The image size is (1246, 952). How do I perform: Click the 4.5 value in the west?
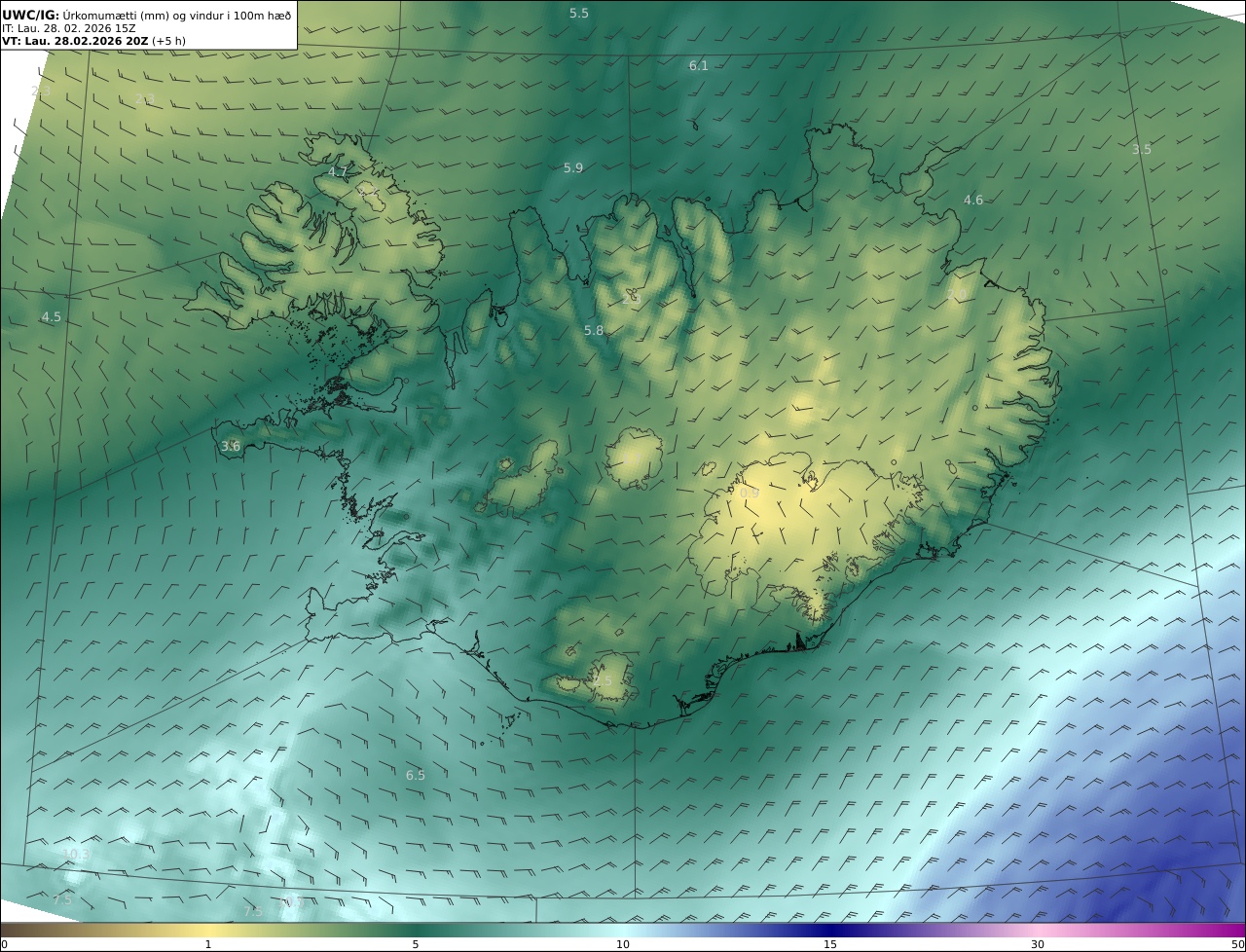(x=51, y=316)
